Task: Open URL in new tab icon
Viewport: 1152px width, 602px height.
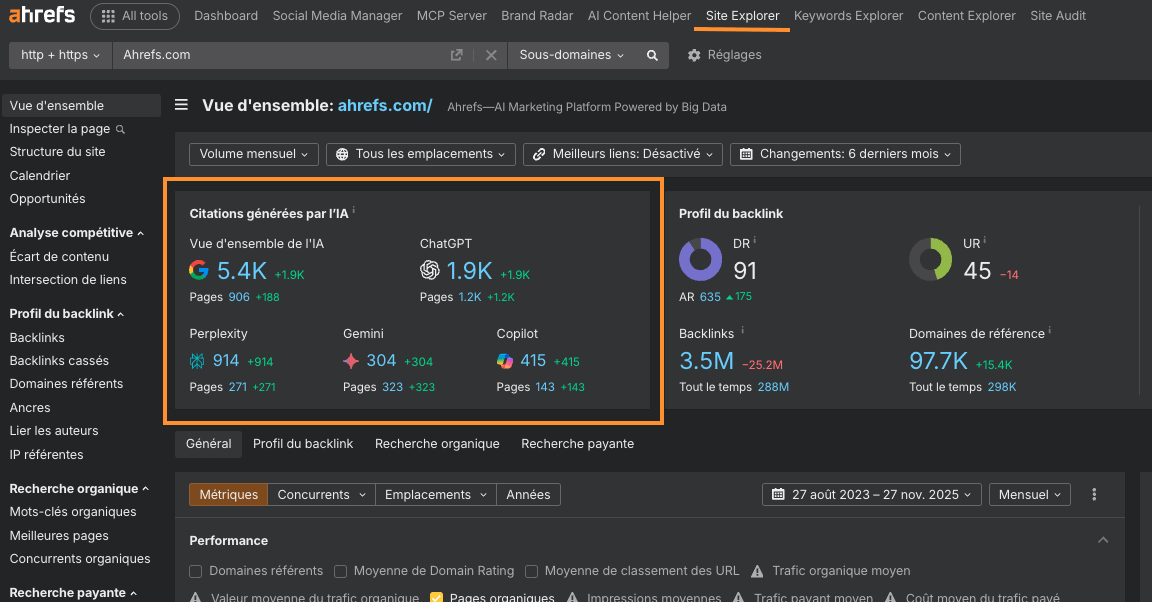Action: pyautogui.click(x=457, y=56)
